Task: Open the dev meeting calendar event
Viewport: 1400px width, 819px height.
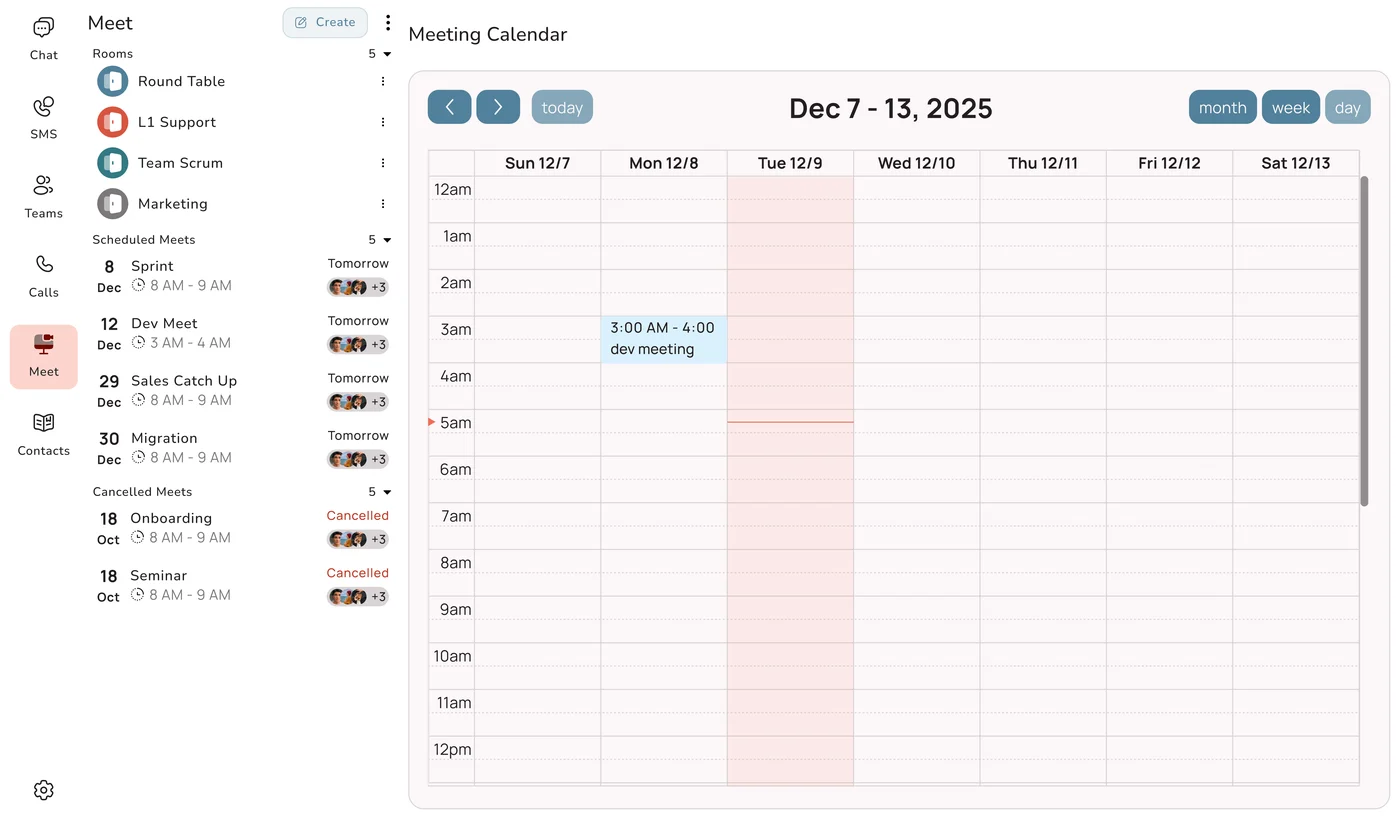Action: pos(664,339)
